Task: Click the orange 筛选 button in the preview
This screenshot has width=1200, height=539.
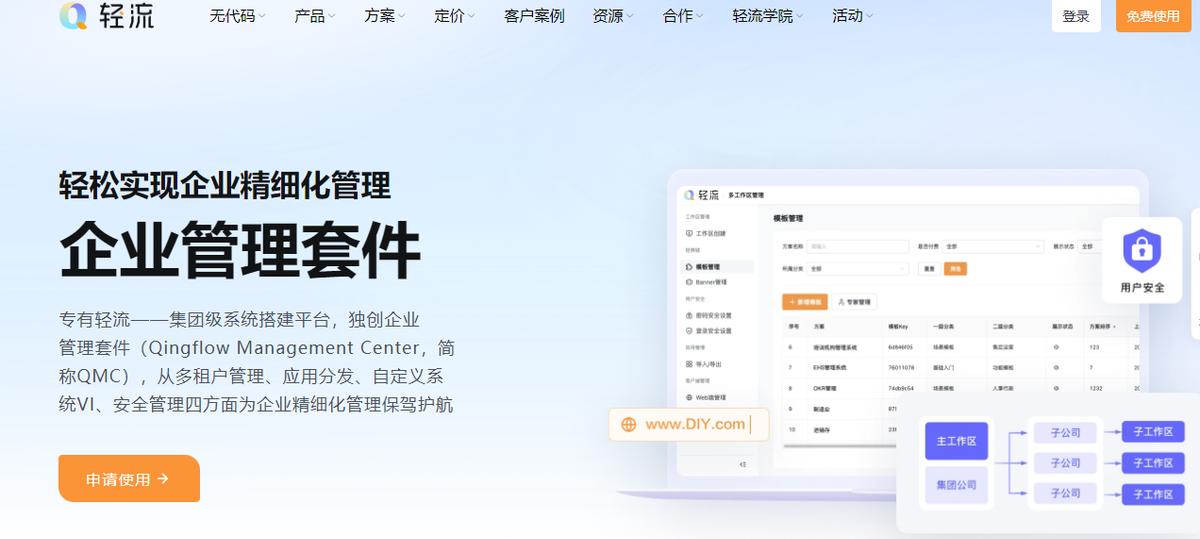Action: [x=955, y=268]
